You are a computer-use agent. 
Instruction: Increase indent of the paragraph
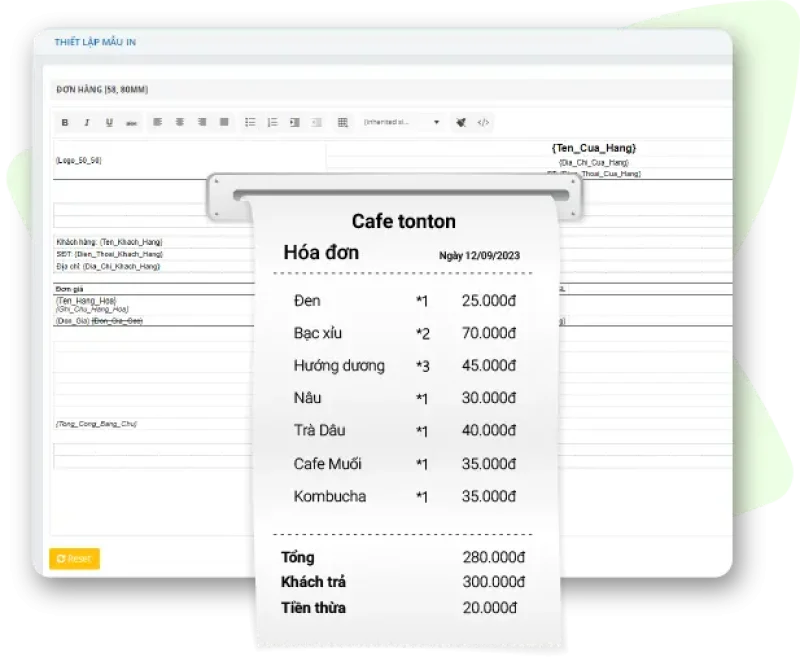[x=294, y=122]
